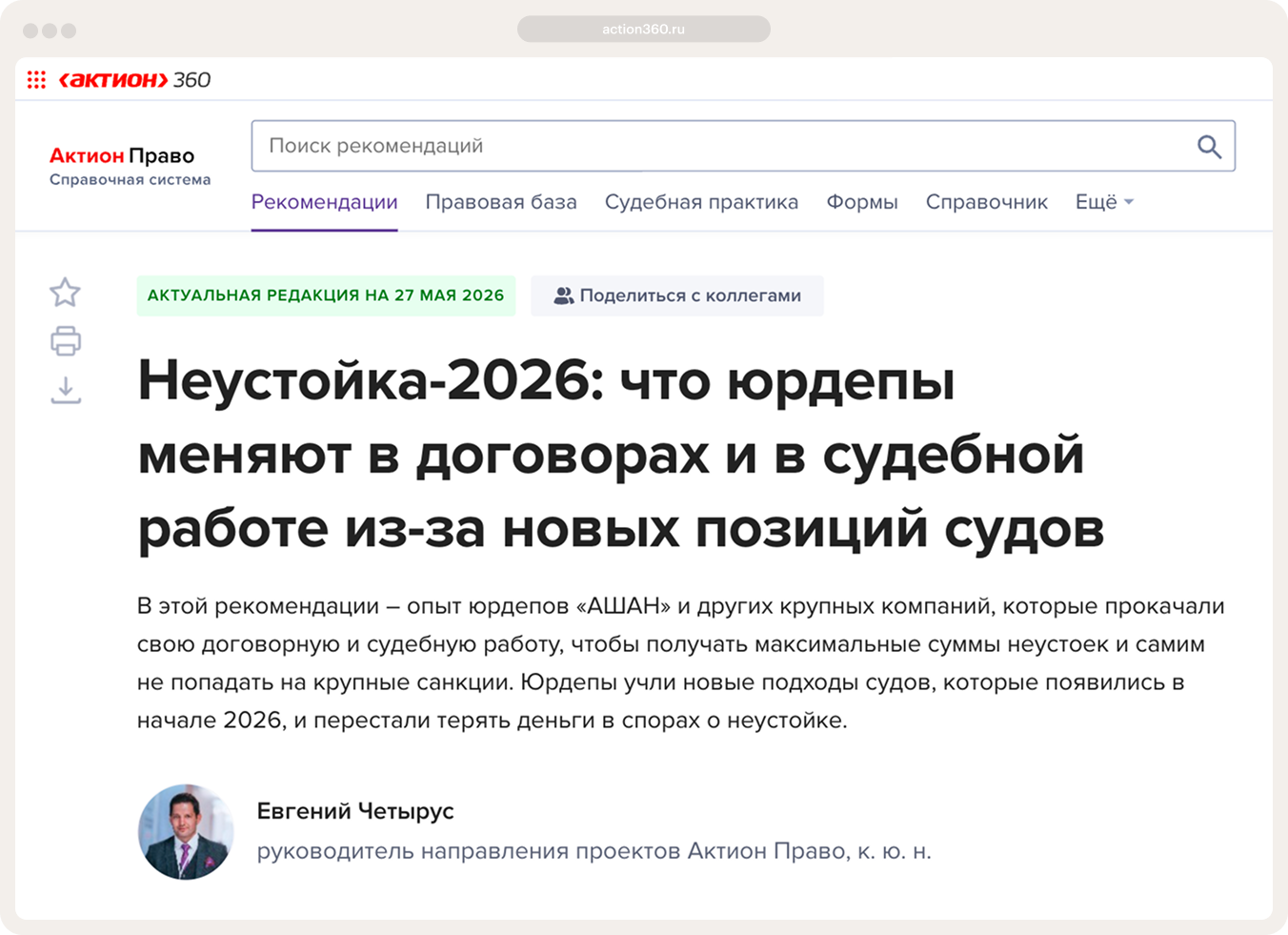Open the Рекомендации tab
The height and width of the screenshot is (935, 1288).
(324, 202)
